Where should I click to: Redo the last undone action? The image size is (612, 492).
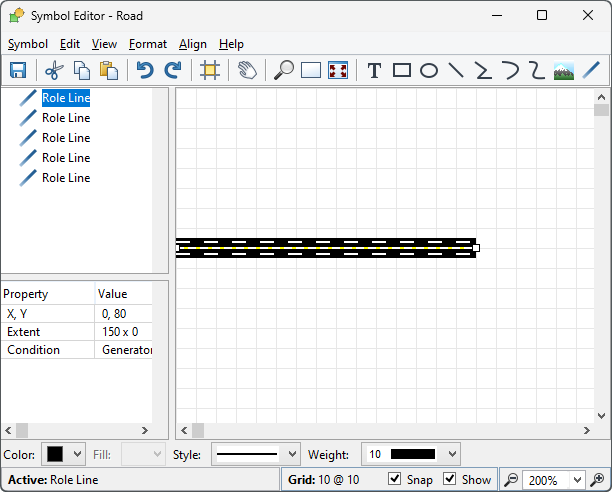(x=173, y=71)
